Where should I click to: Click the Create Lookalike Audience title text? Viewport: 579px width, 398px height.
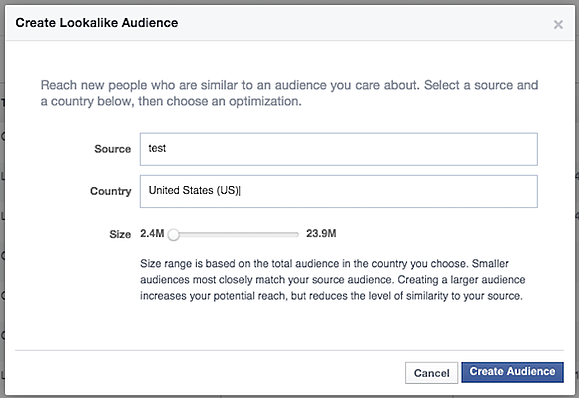pos(97,23)
